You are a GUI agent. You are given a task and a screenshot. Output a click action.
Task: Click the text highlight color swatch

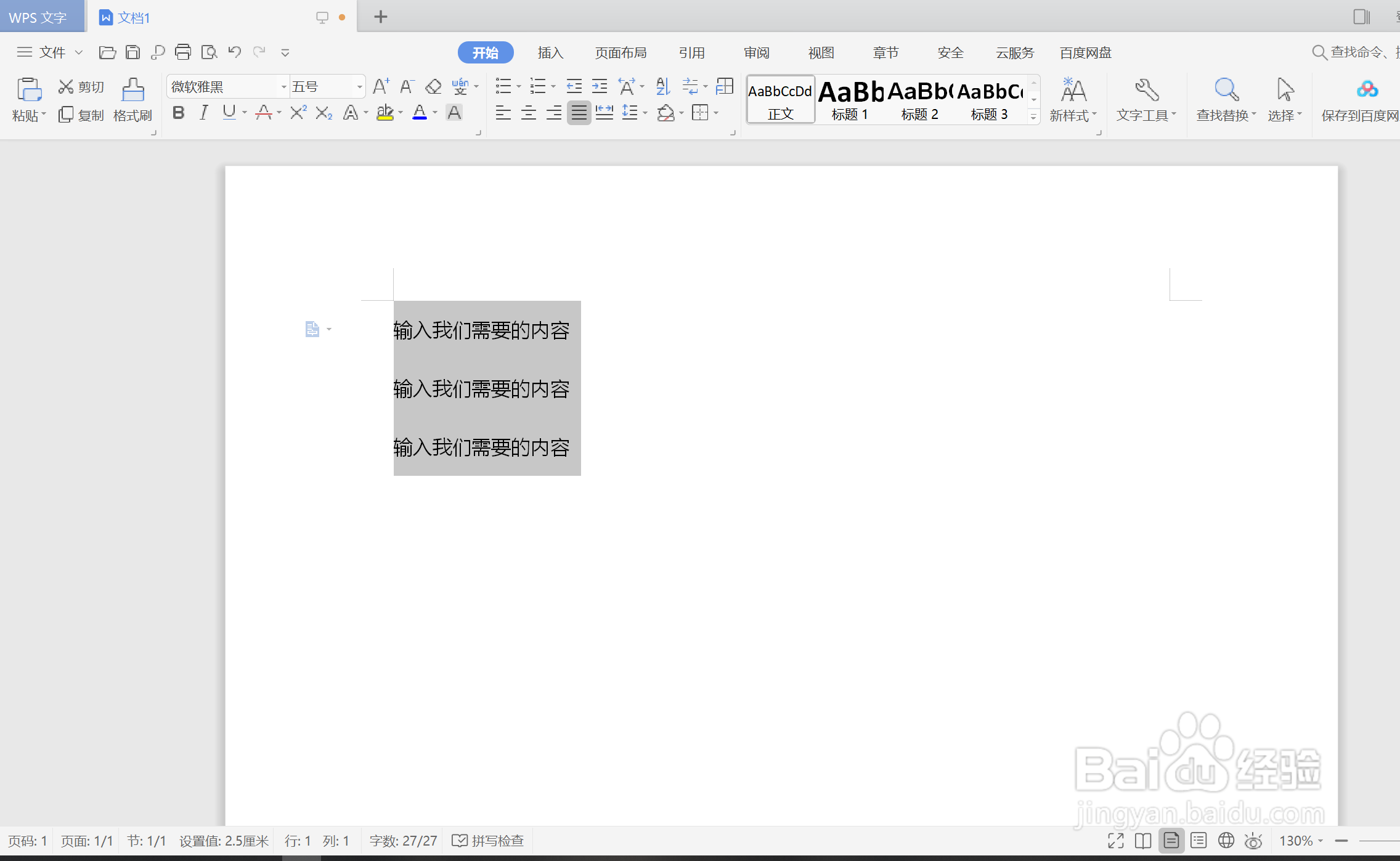(x=385, y=113)
